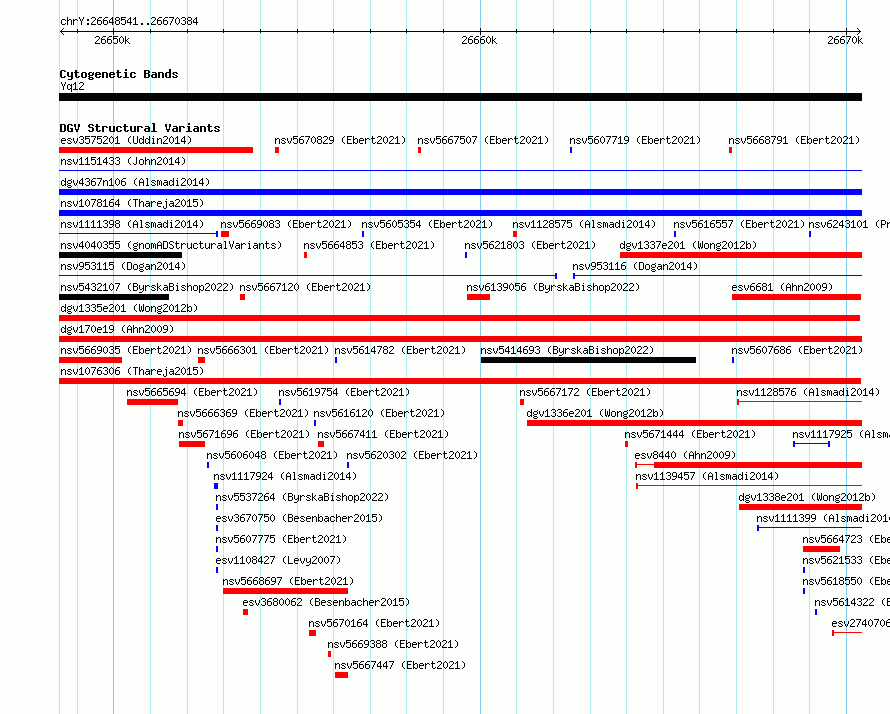Click dgv170e19 (Ahn2009) label
The image size is (890, 714).
(117, 329)
